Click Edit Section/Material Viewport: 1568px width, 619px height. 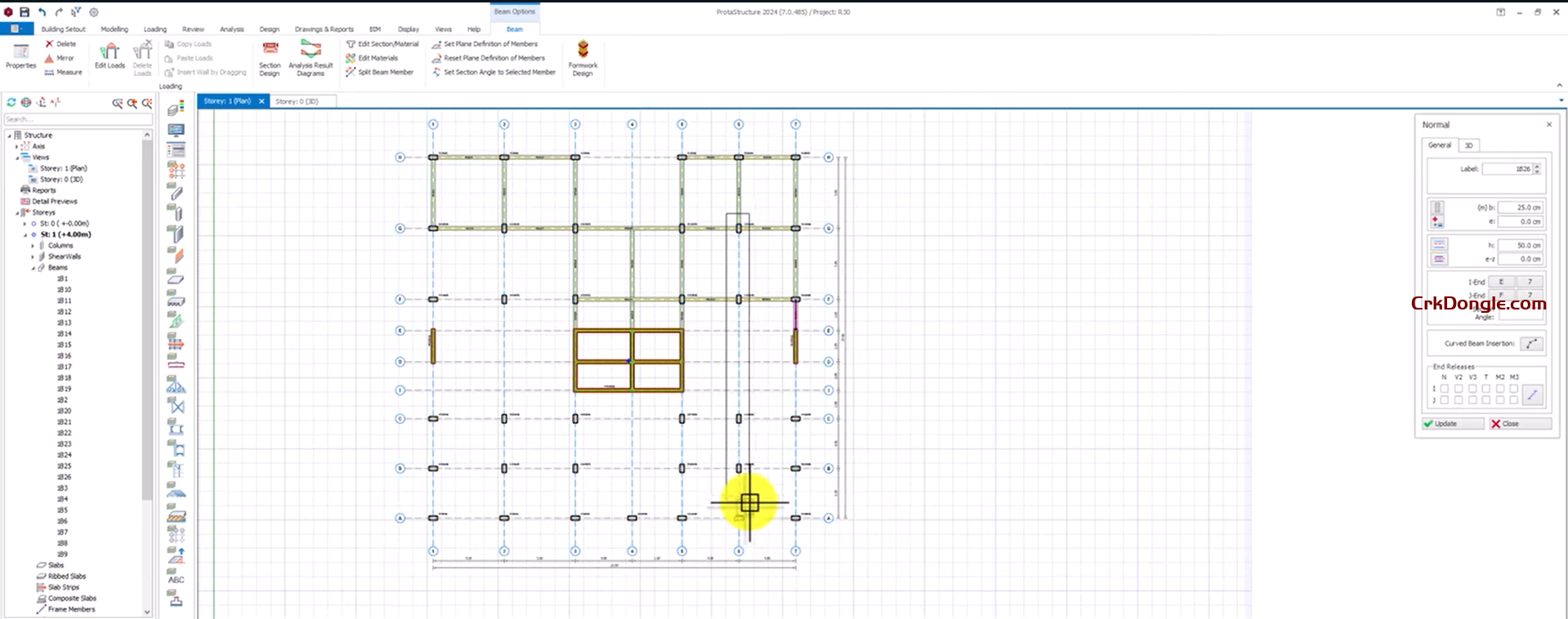coord(382,44)
